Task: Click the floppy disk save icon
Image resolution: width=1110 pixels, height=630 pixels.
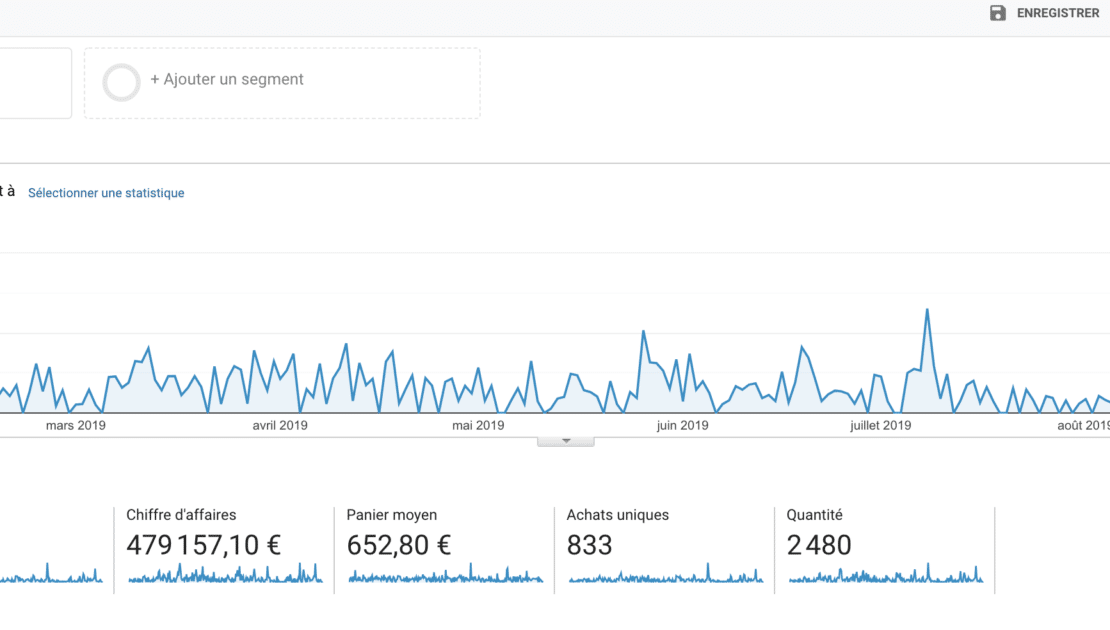Action: [997, 13]
